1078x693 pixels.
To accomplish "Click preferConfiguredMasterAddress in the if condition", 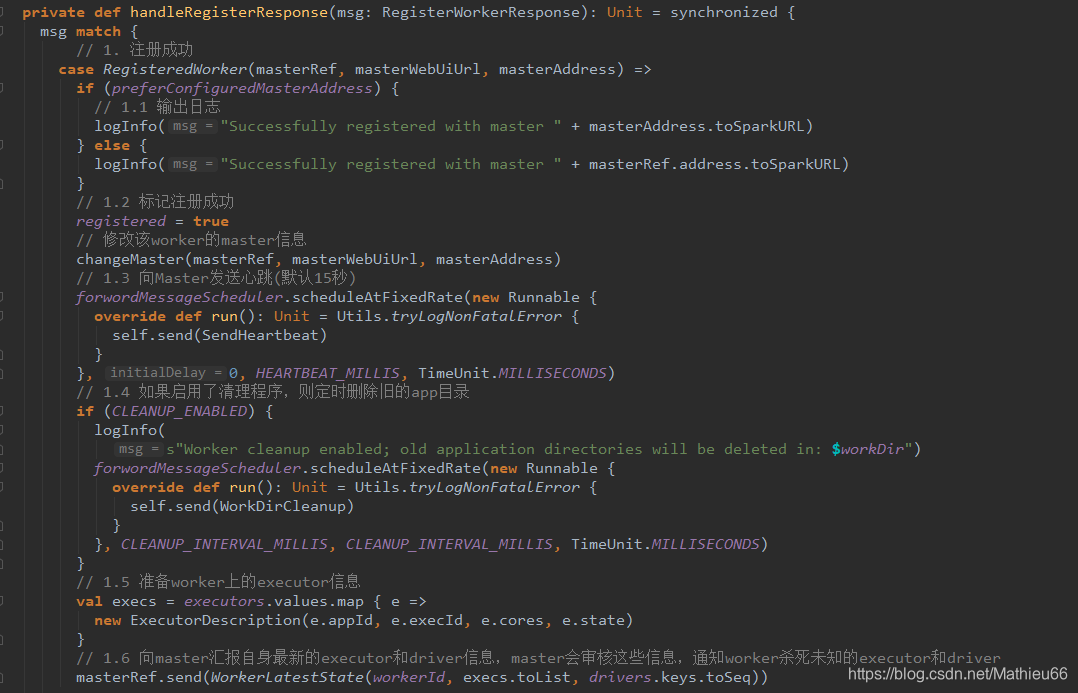I will [242, 88].
